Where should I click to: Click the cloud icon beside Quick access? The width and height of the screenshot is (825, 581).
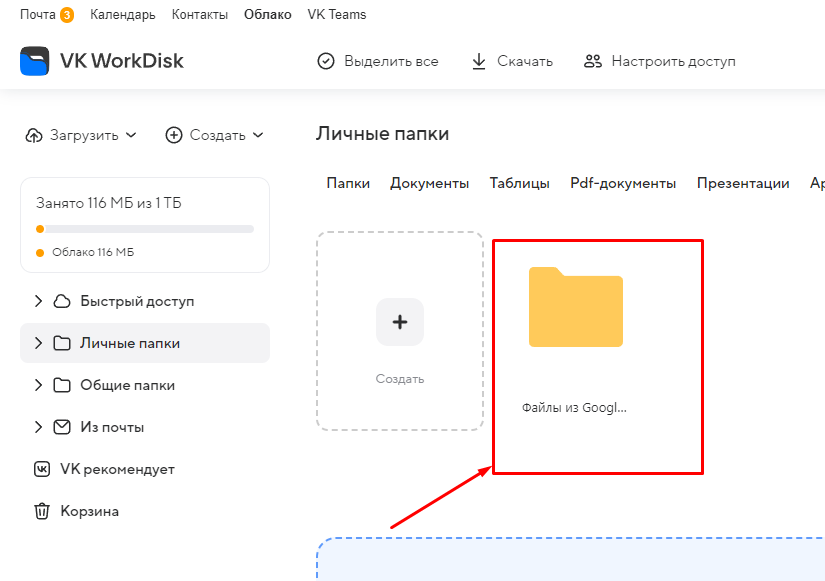click(x=62, y=301)
